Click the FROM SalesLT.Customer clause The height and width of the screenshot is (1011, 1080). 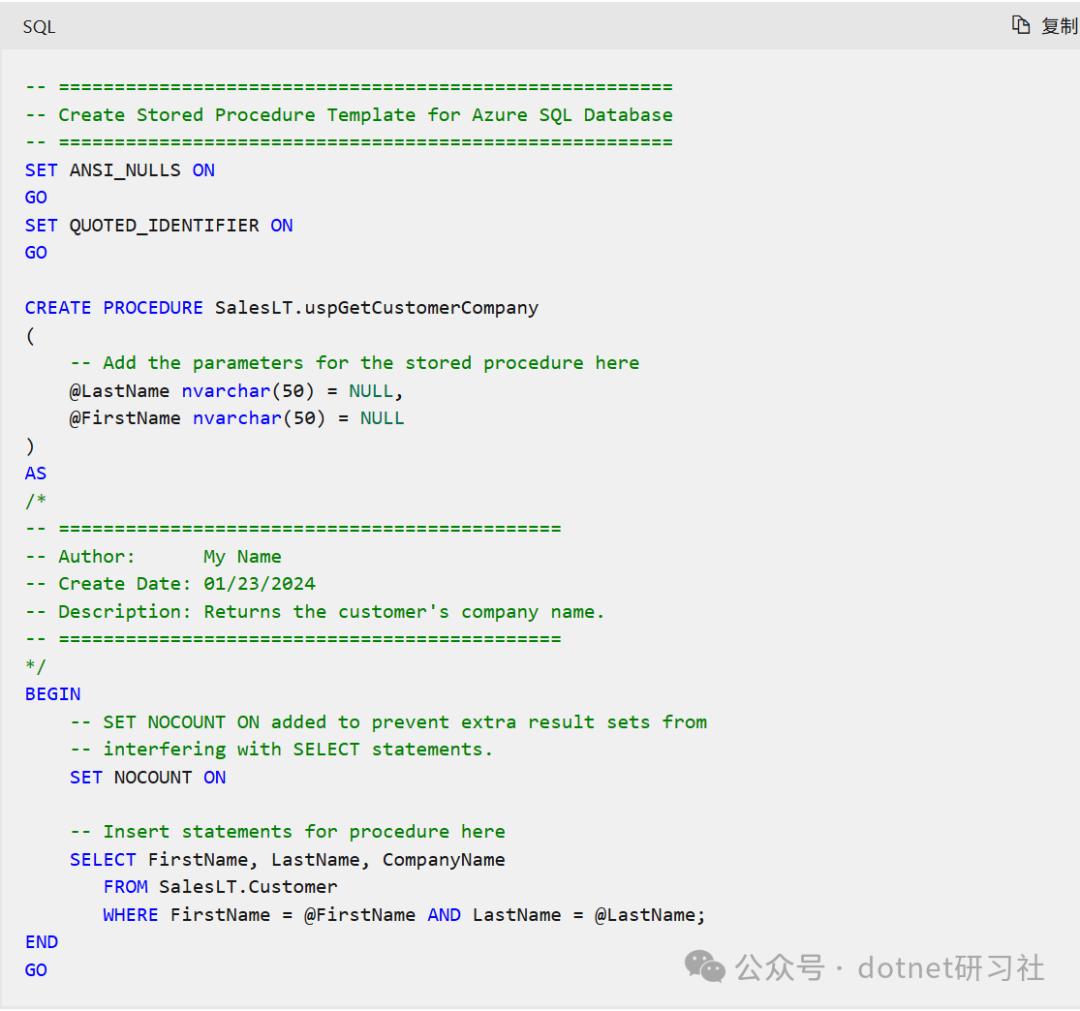click(x=220, y=887)
